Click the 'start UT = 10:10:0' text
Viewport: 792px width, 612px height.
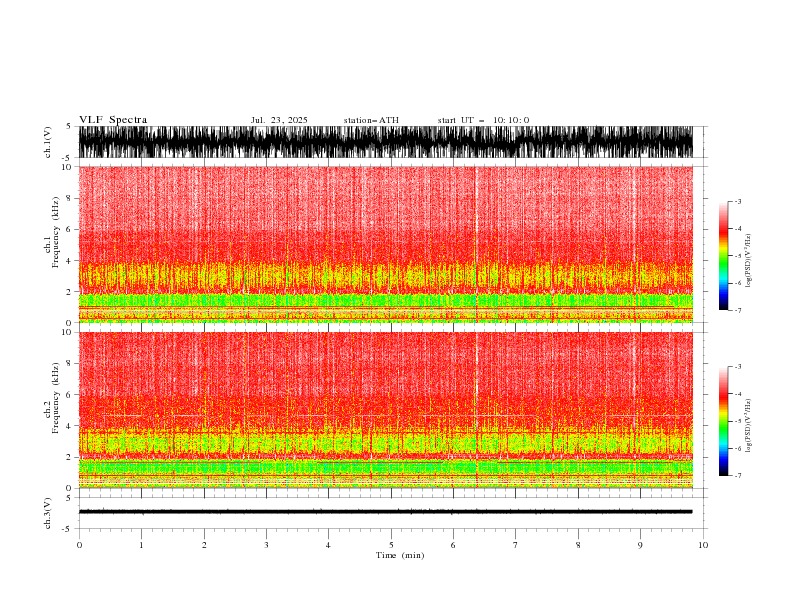(x=483, y=120)
